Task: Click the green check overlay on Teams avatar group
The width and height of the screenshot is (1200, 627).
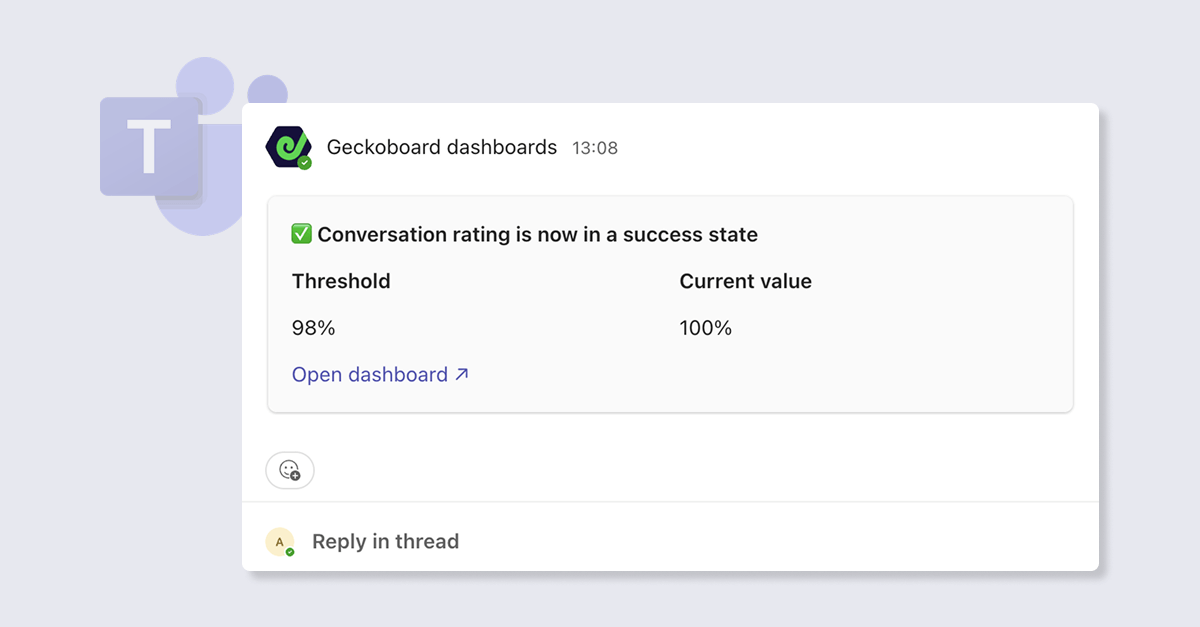Action: (x=303, y=161)
